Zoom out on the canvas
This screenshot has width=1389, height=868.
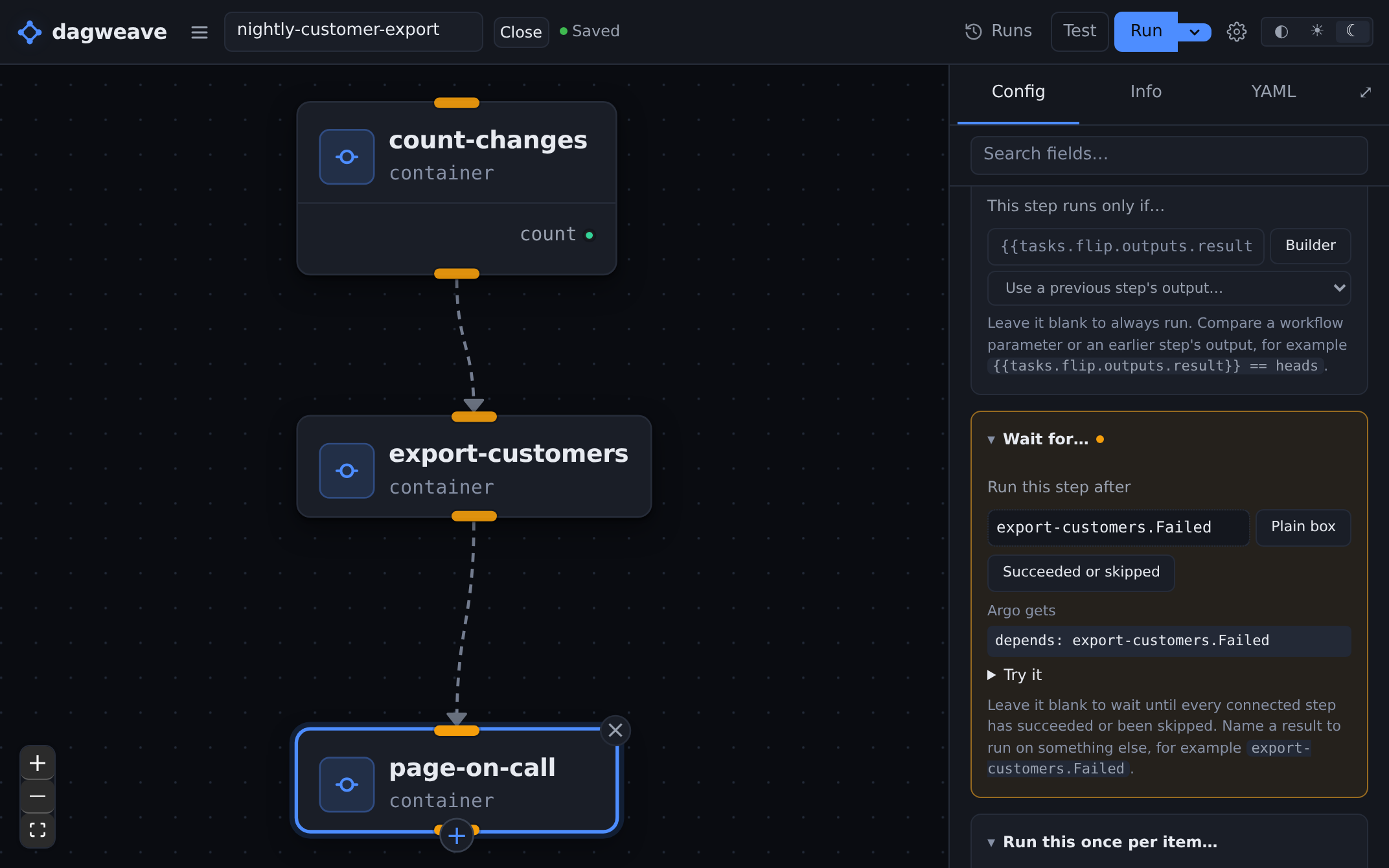coord(38,796)
